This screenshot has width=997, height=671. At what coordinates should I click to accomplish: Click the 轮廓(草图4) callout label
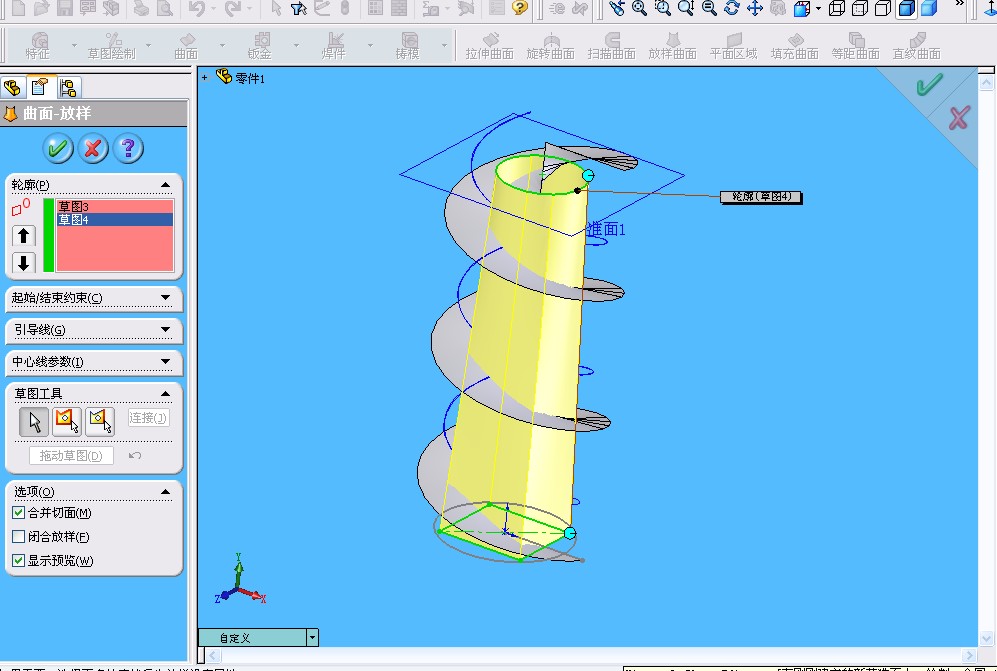pos(761,197)
